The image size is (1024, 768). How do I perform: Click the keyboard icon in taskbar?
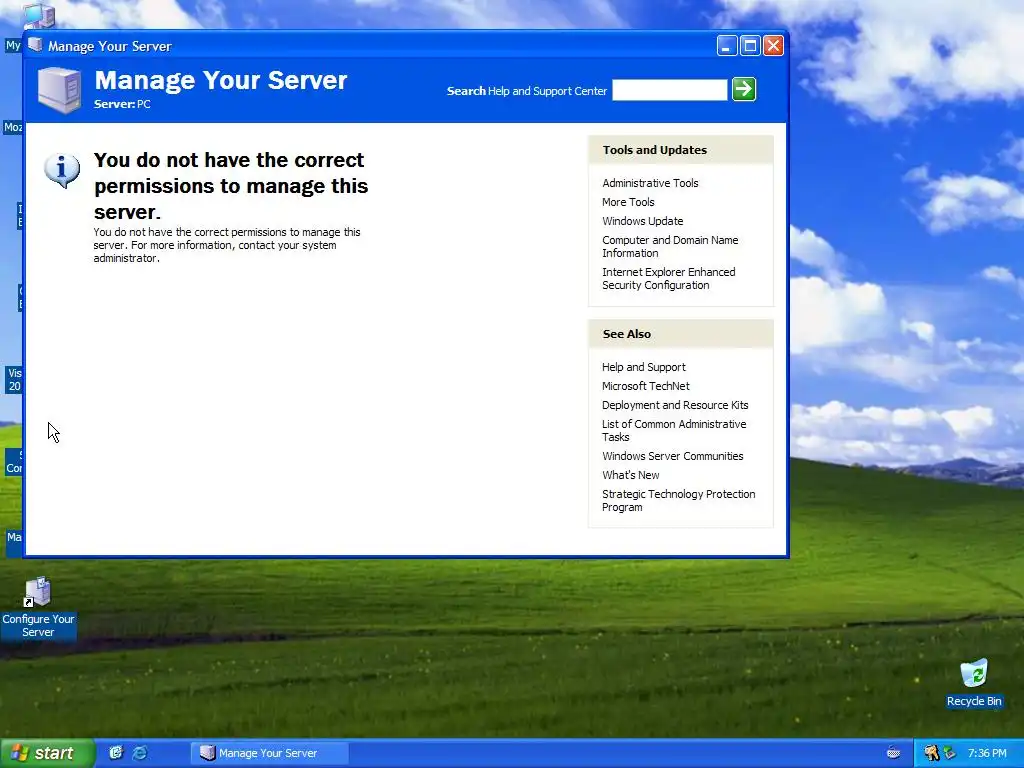pos(893,753)
